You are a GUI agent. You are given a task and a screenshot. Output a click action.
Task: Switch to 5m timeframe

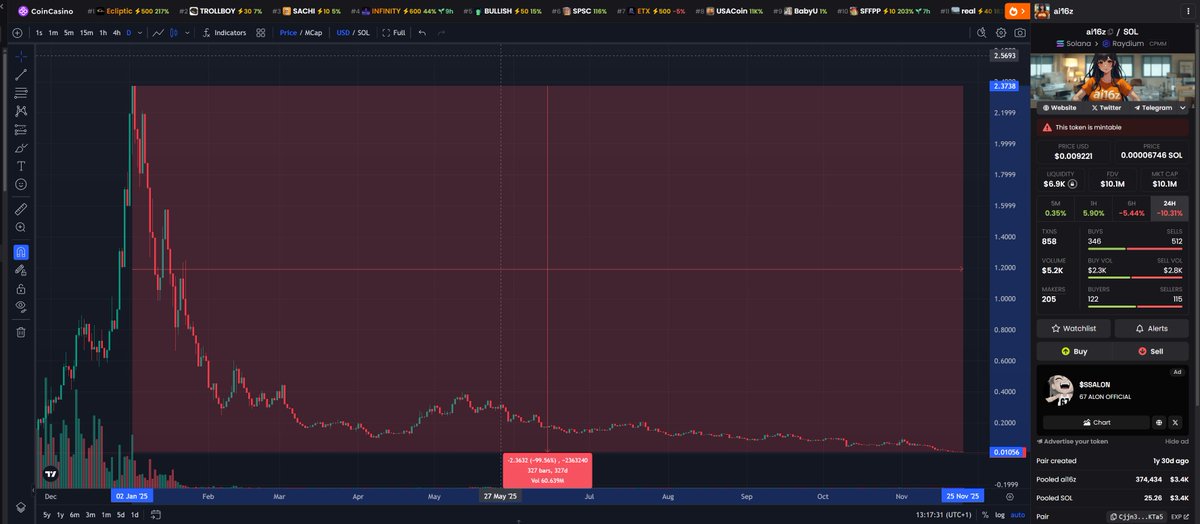click(x=68, y=32)
